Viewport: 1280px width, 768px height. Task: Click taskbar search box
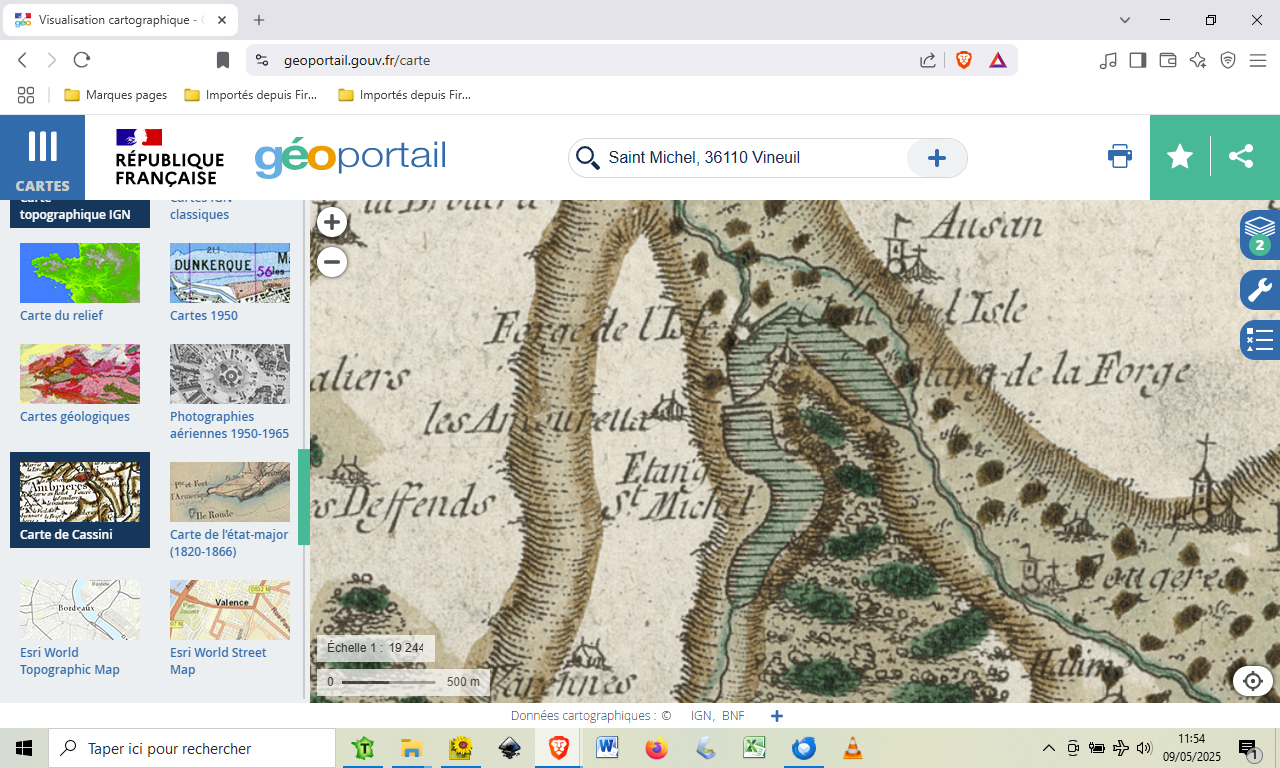pos(192,748)
